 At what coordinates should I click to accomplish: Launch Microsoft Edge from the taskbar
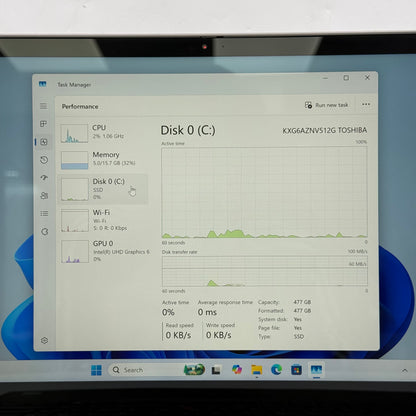[276, 369]
